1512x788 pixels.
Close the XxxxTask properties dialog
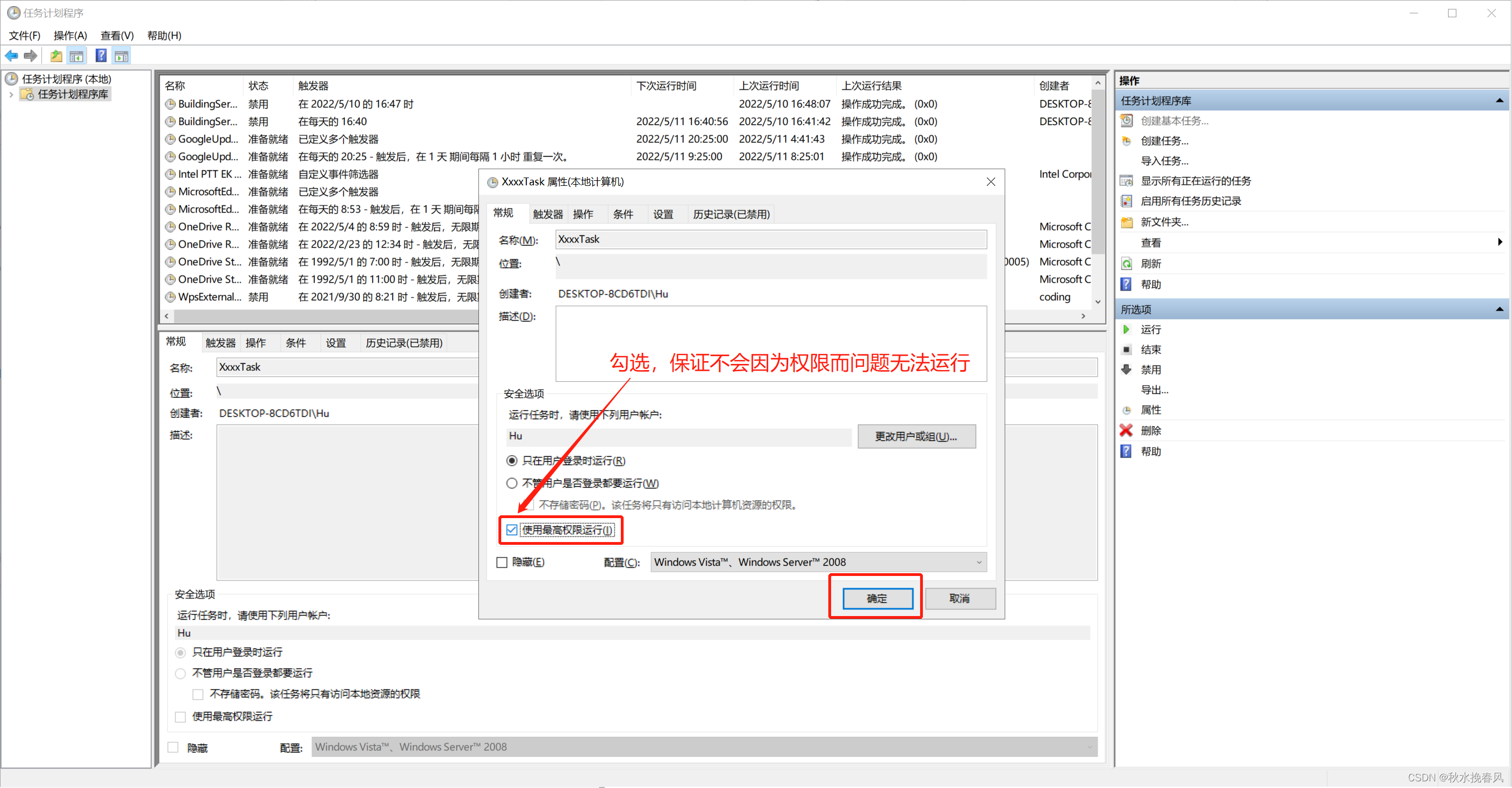tap(991, 182)
